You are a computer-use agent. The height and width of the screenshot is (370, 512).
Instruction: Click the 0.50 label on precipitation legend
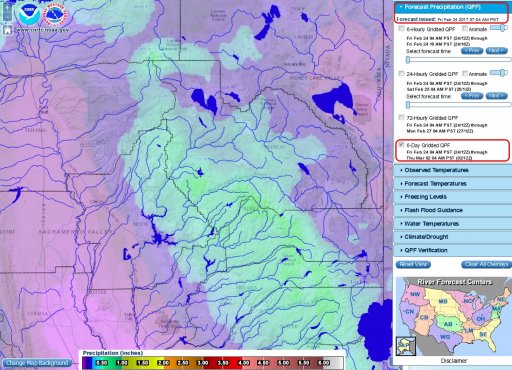pos(101,362)
